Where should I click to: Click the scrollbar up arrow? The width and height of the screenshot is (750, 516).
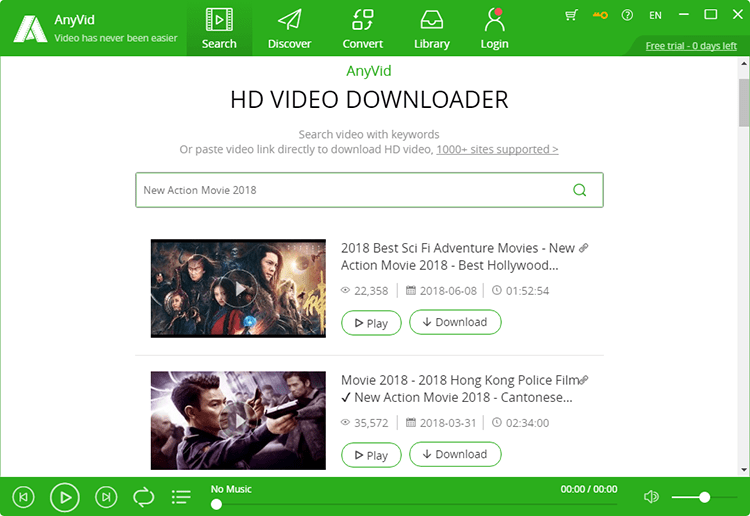coord(744,63)
